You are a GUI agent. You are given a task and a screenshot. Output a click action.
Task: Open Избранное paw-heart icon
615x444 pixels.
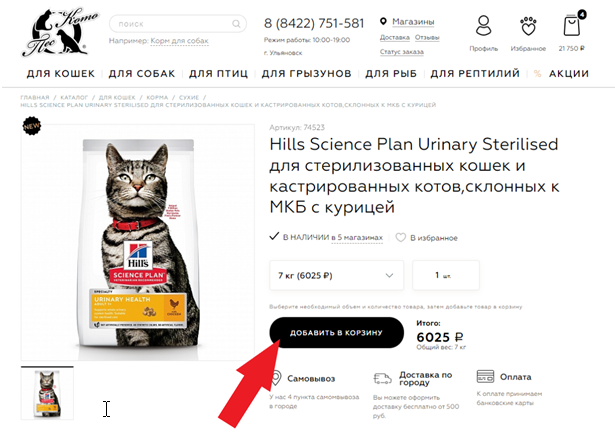[x=528, y=26]
